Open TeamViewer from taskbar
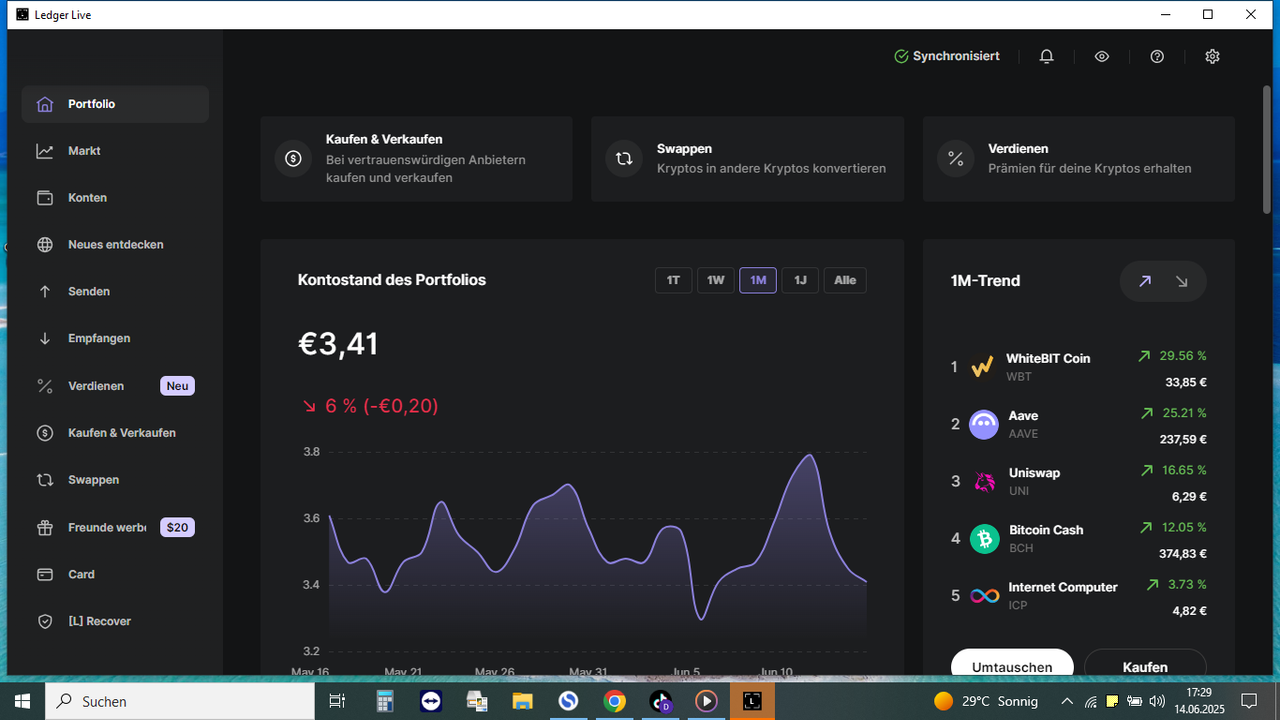 pyautogui.click(x=431, y=701)
